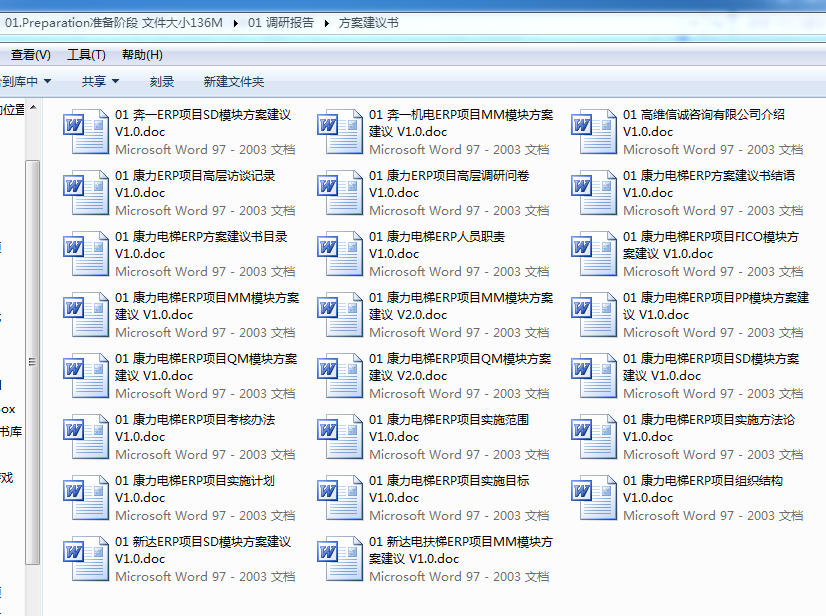This screenshot has width=826, height=616.
Task: Expand arrow after 01 调研报告 breadcrumb
Action: (327, 23)
